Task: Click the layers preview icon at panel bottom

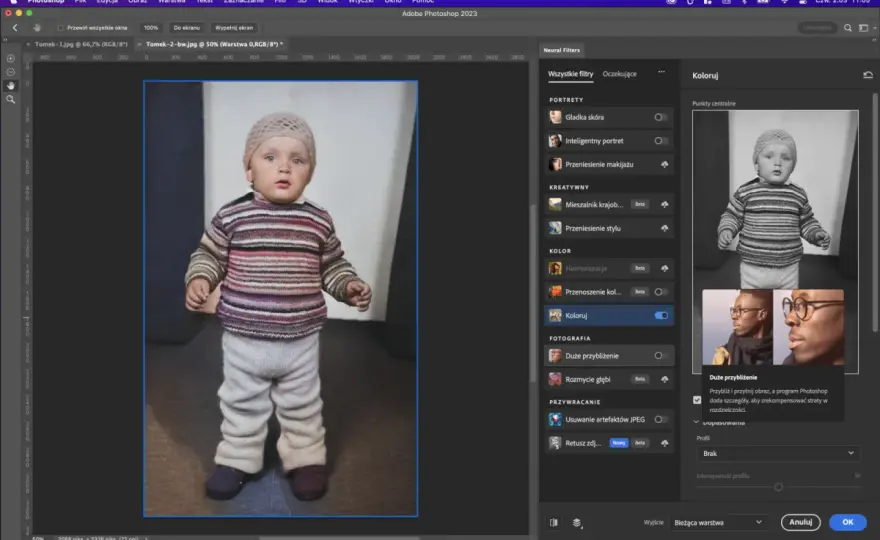Action: tap(576, 523)
